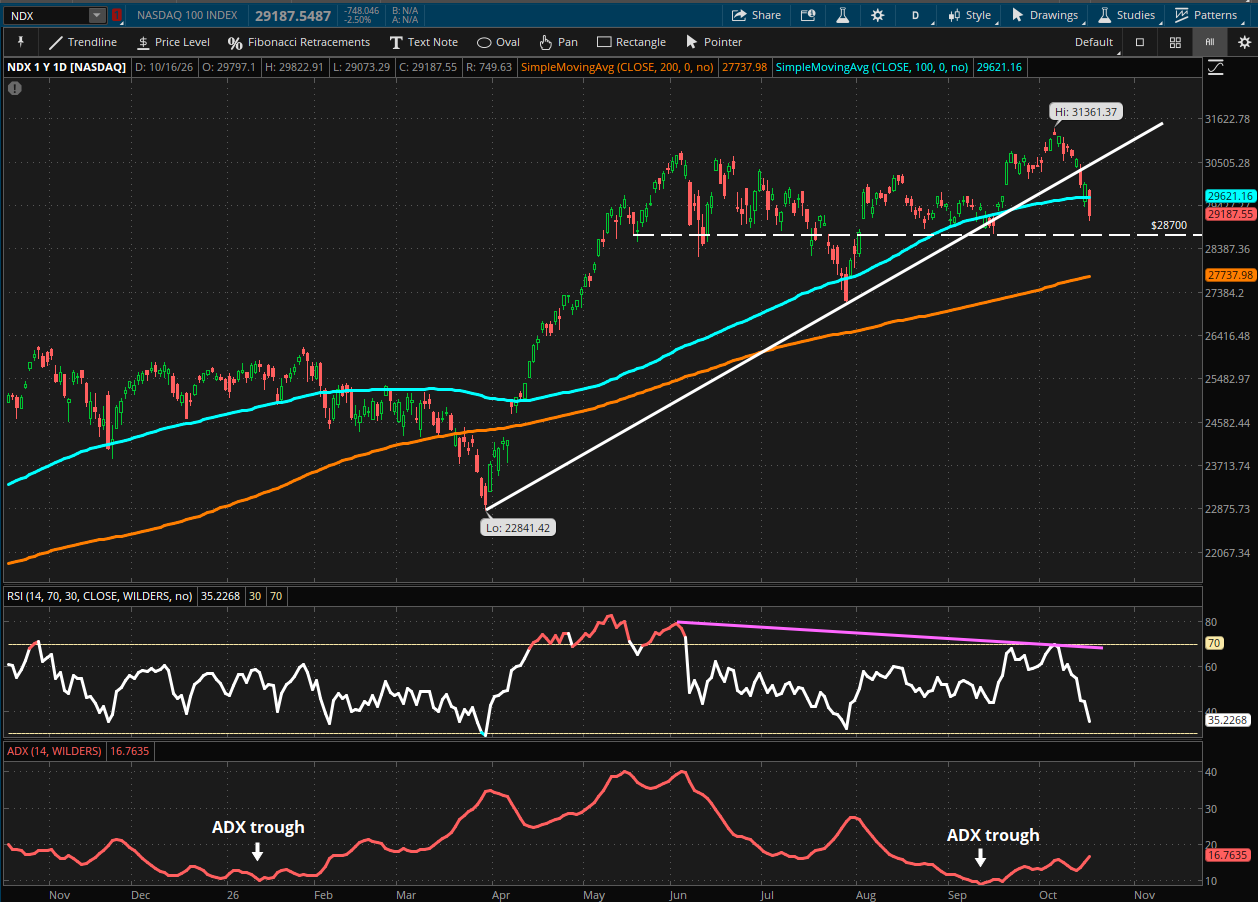This screenshot has width=1258, height=902.
Task: Click the 29621.16 cyan price axis tag
Action: pos(1230,196)
